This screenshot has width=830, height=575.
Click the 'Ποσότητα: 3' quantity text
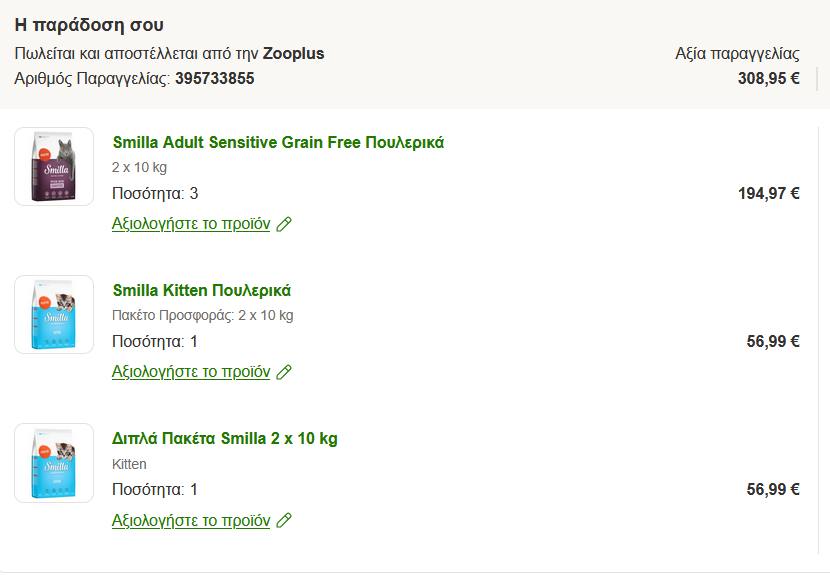(x=155, y=193)
